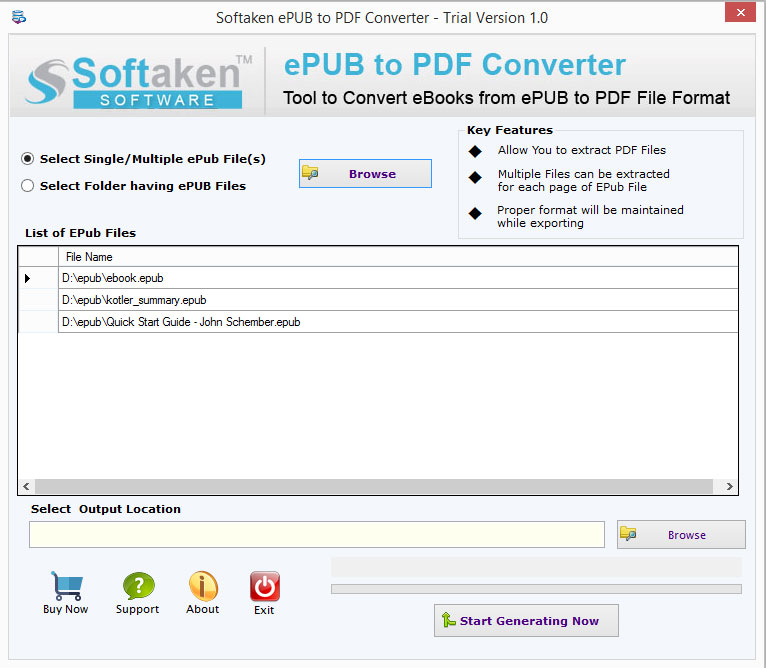Click the horizontal scrollbar left arrow
This screenshot has width=766, height=668.
27,487
